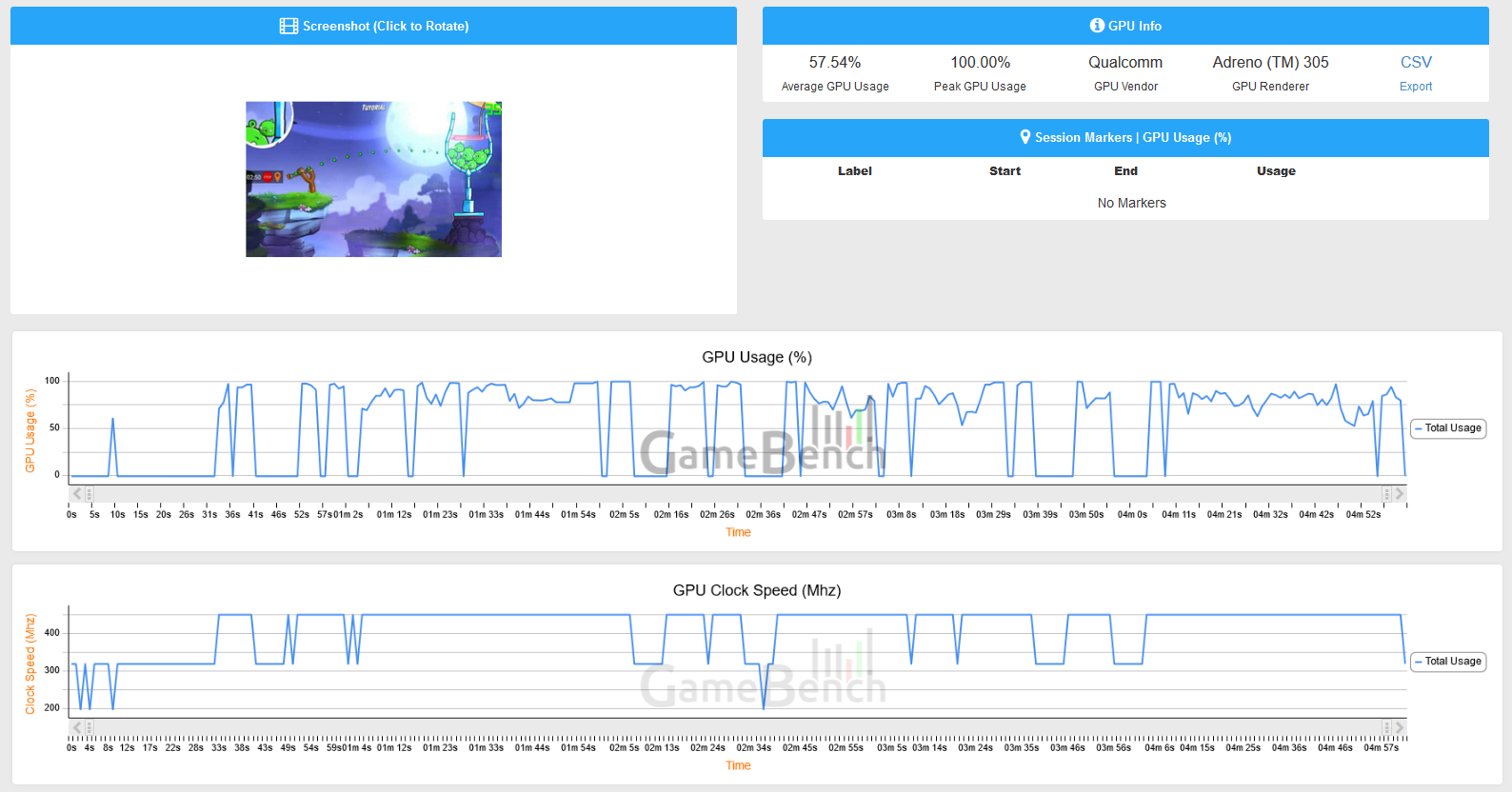Screen dimensions: 1512x792
Task: Click the GPU Renderer label
Action: tap(1270, 87)
